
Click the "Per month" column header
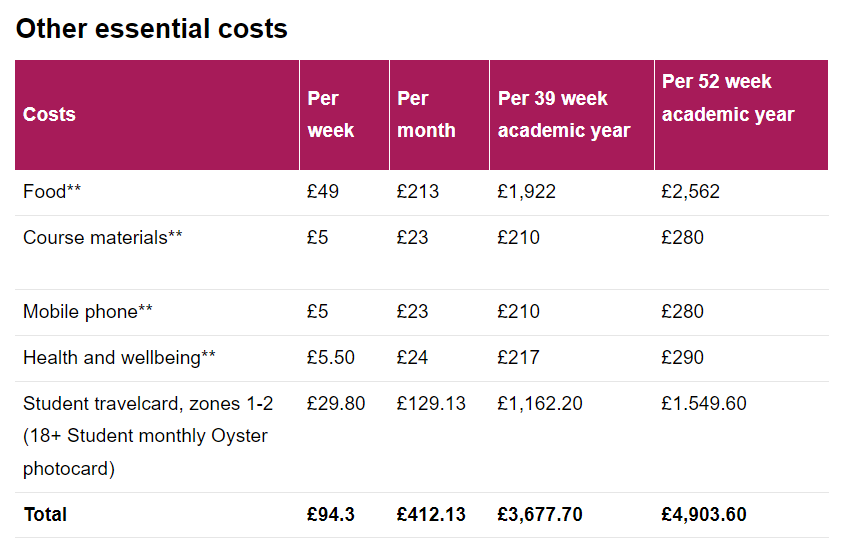(426, 114)
